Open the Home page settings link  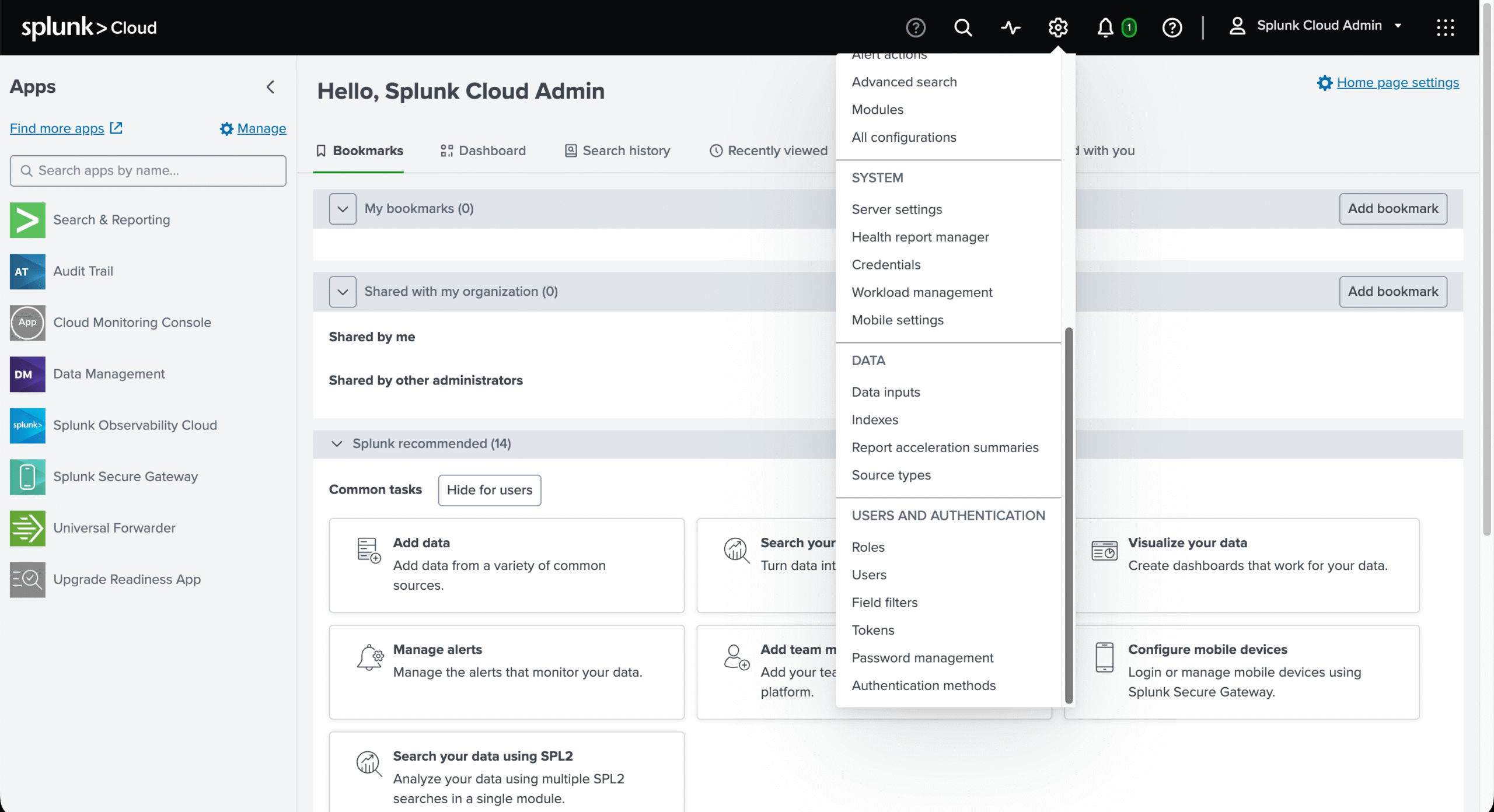tap(1398, 83)
